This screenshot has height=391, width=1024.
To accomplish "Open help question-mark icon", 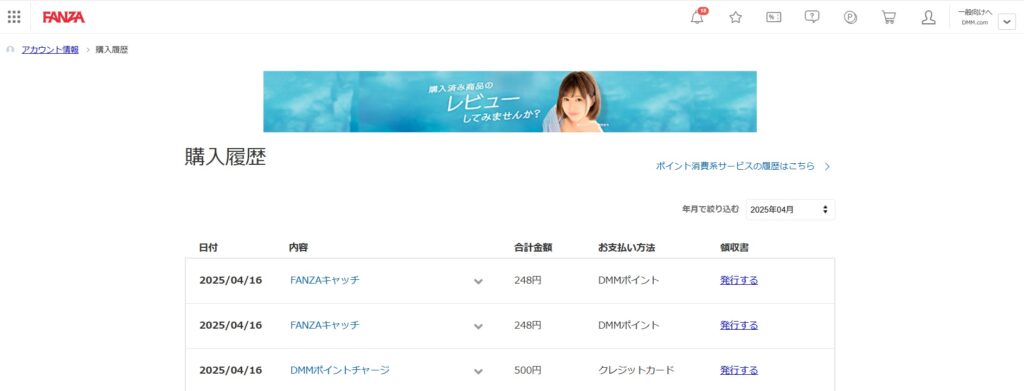I will point(812,18).
